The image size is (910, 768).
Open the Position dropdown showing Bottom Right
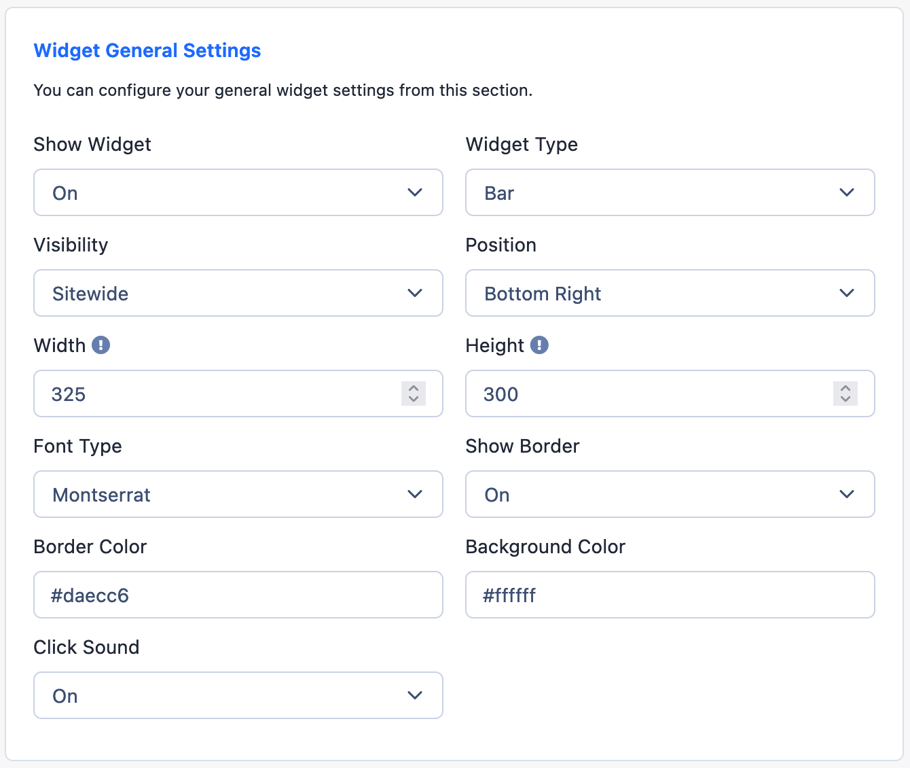pyautogui.click(x=670, y=293)
